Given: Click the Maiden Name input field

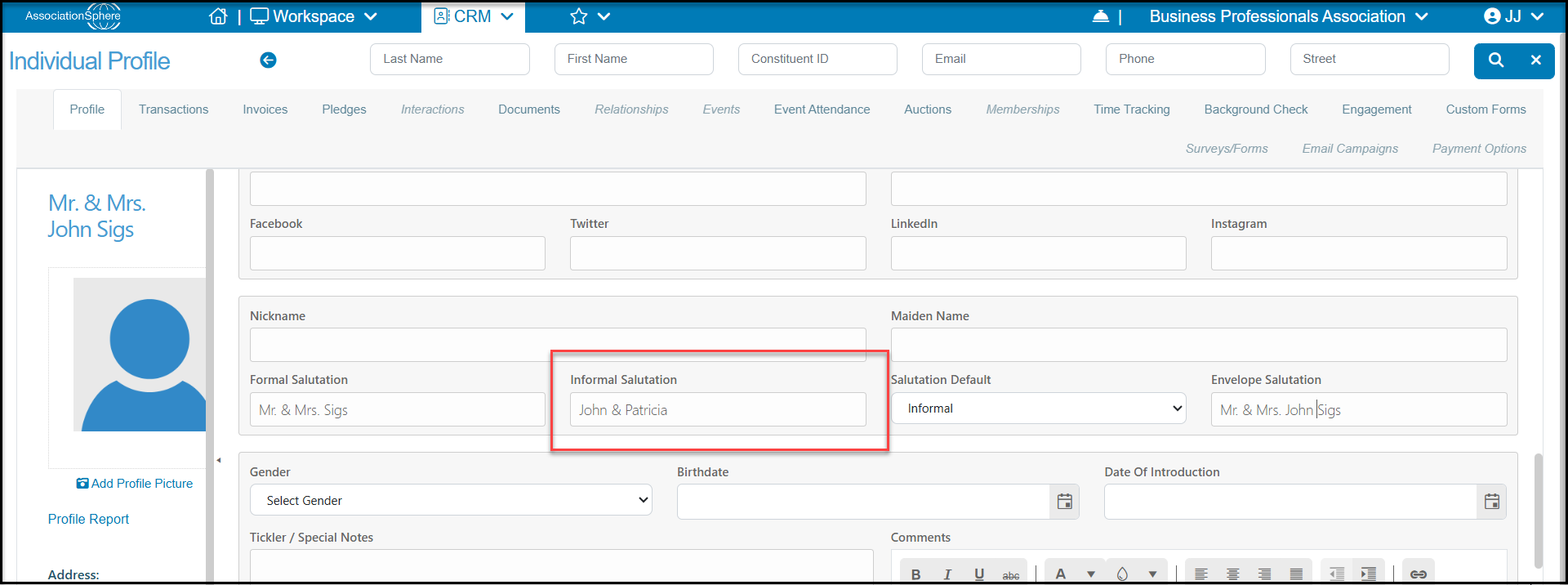Looking at the screenshot, I should pyautogui.click(x=1199, y=345).
